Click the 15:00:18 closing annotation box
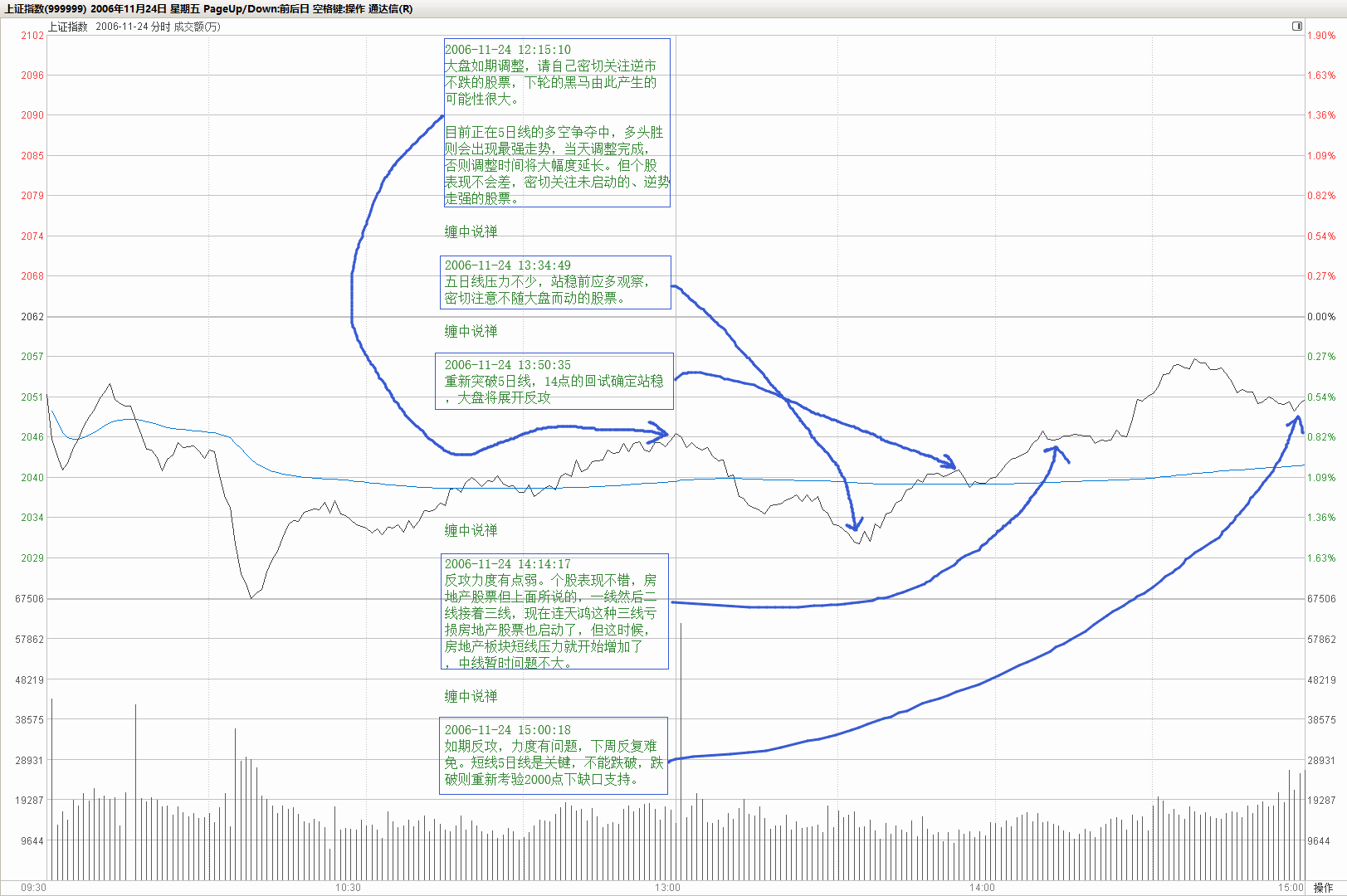1347x896 pixels. (x=554, y=755)
